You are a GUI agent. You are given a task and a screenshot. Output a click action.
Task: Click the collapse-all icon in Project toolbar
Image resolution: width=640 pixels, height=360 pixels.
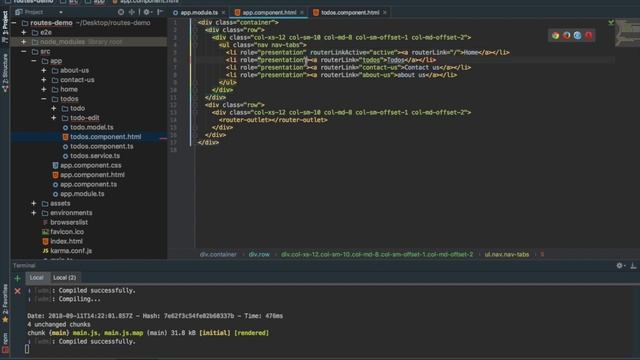tap(132, 12)
